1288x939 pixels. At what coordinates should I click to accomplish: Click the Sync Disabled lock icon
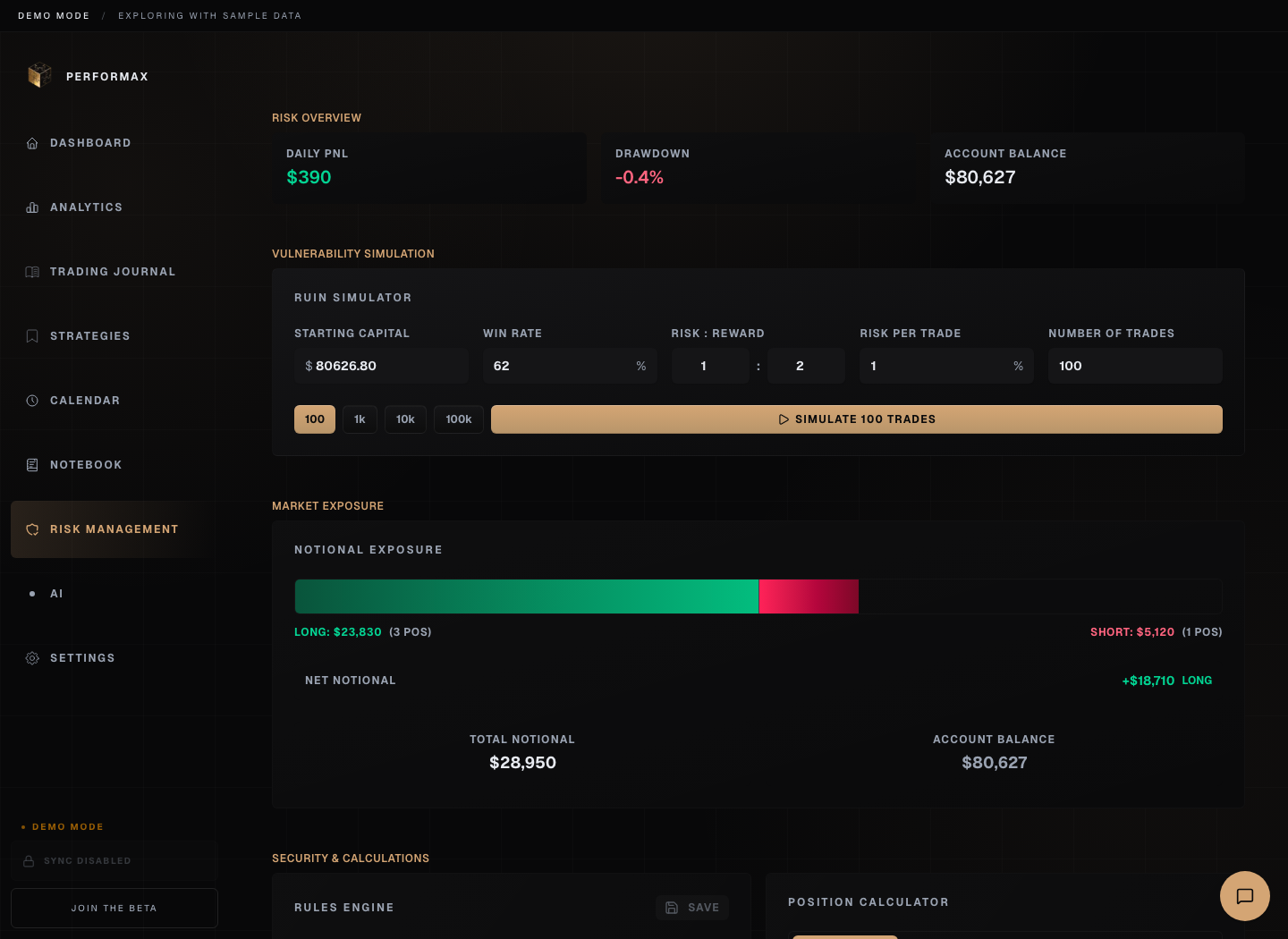29,861
